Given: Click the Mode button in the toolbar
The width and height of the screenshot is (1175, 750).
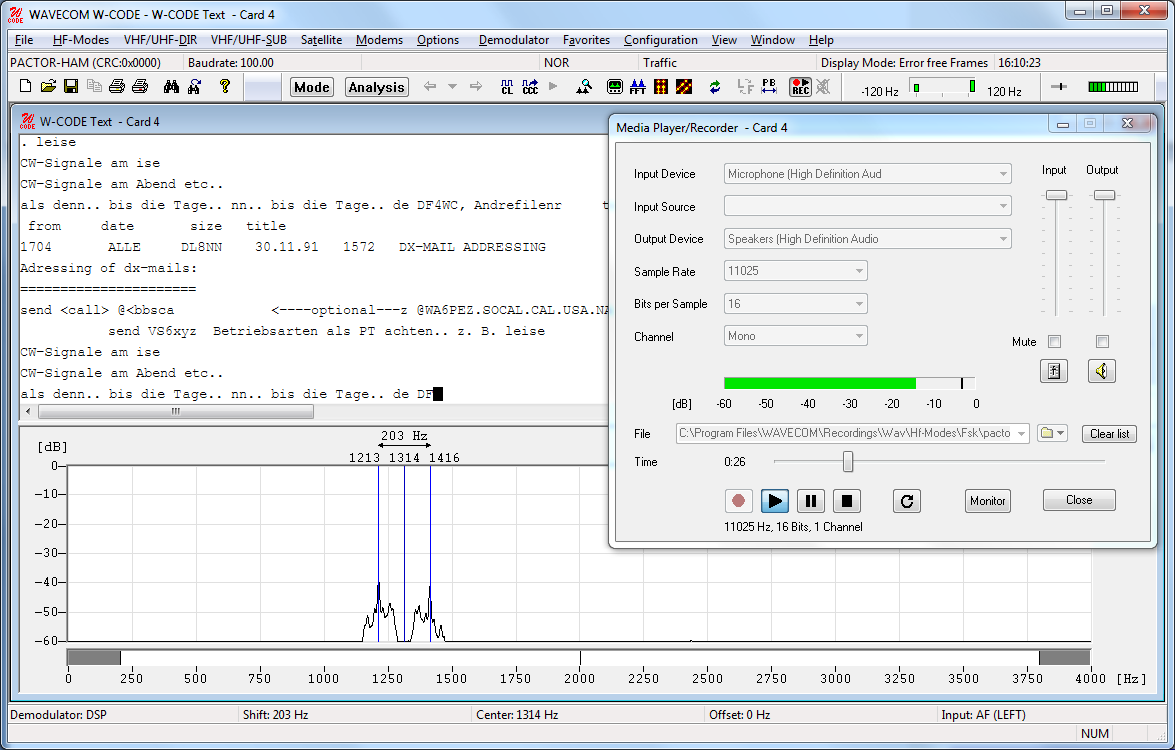Looking at the screenshot, I should coord(312,88).
